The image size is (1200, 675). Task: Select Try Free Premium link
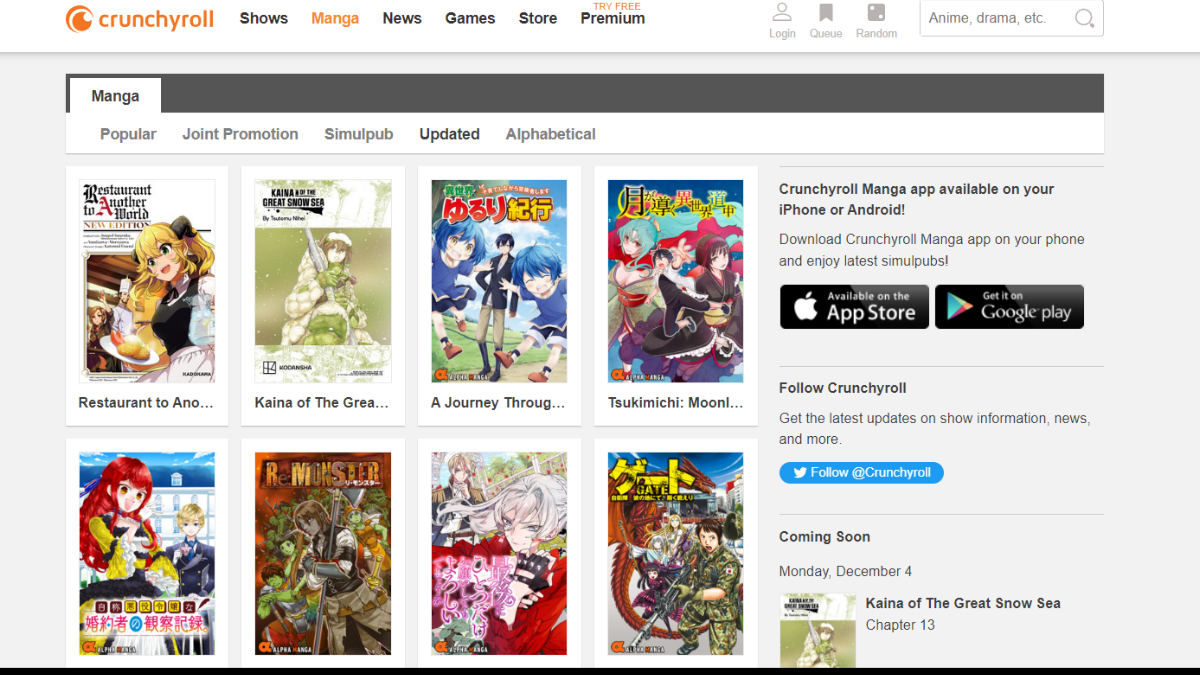[613, 15]
